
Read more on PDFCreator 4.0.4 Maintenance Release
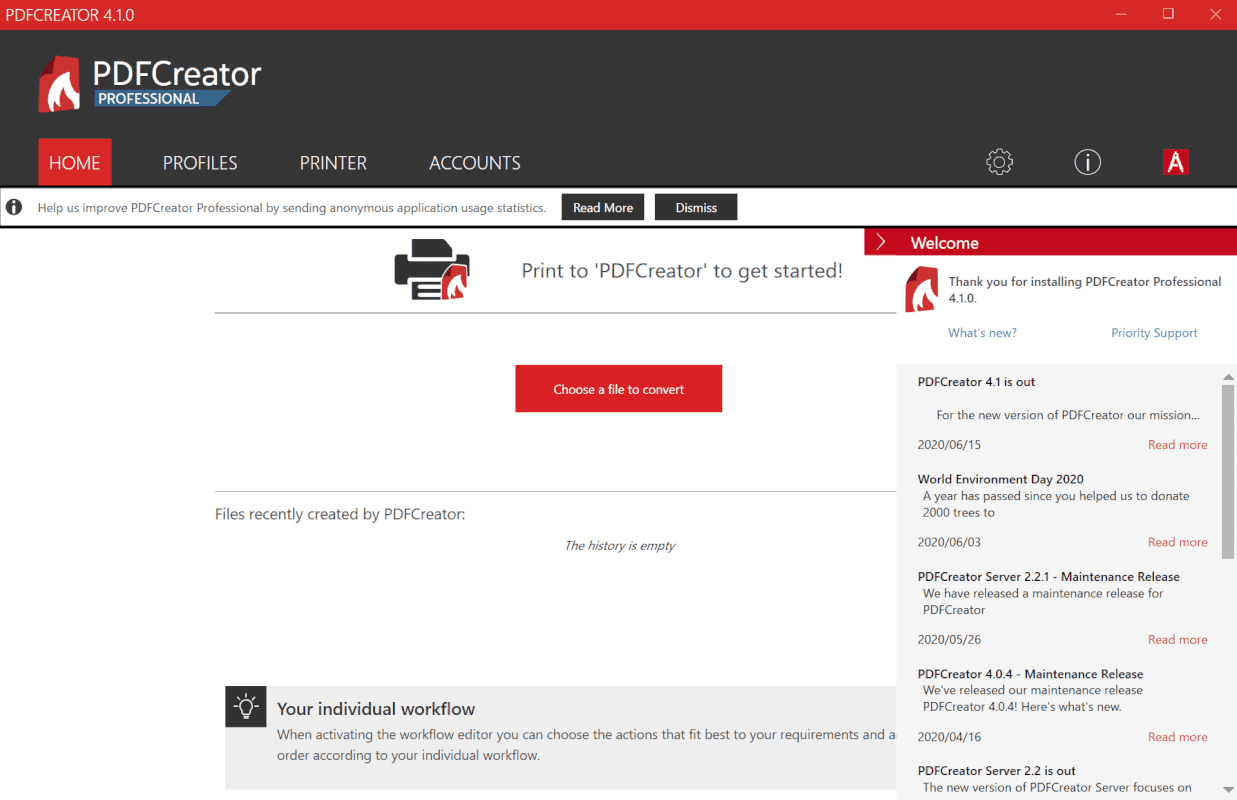point(1178,737)
